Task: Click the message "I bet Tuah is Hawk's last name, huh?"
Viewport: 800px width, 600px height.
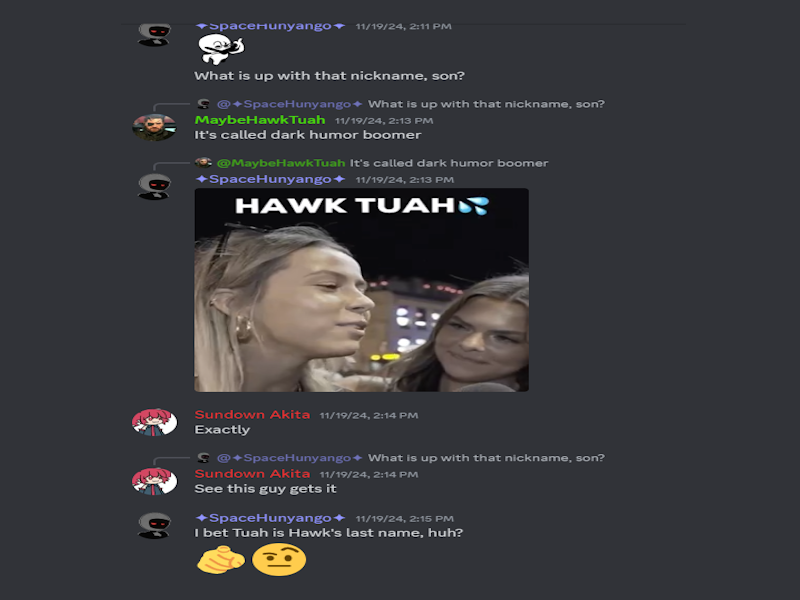Action: pos(329,533)
